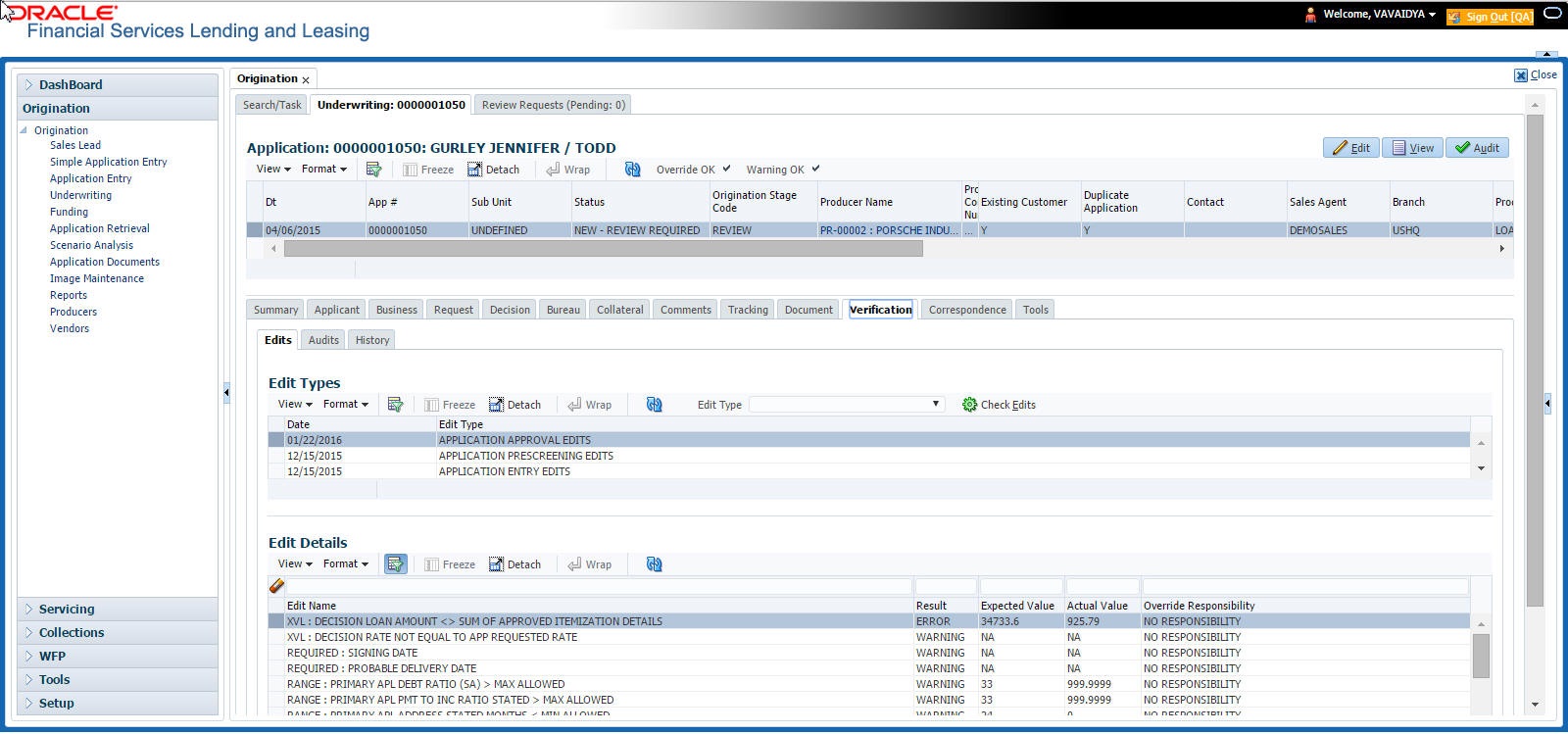Click refresh icon in Edit Types toolbar
This screenshot has height=734, width=1568.
point(655,405)
